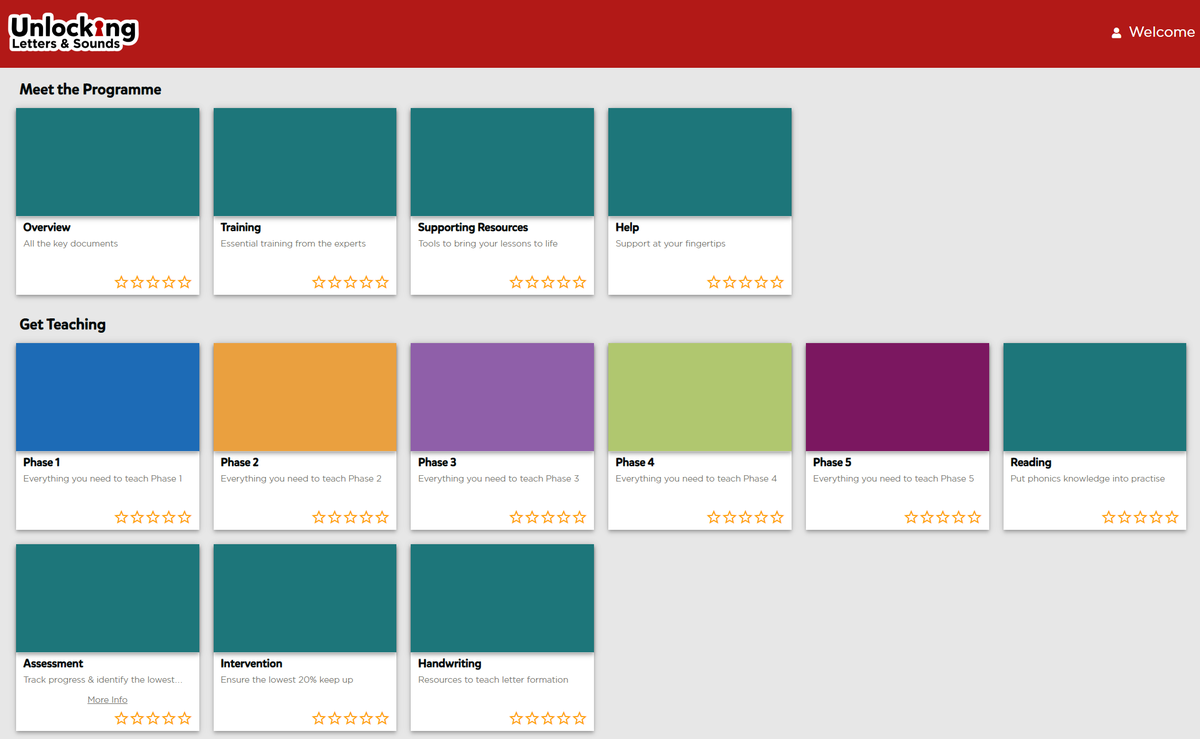Rate Overview five stars
Viewport: 1200px width, 739px height.
tap(185, 283)
